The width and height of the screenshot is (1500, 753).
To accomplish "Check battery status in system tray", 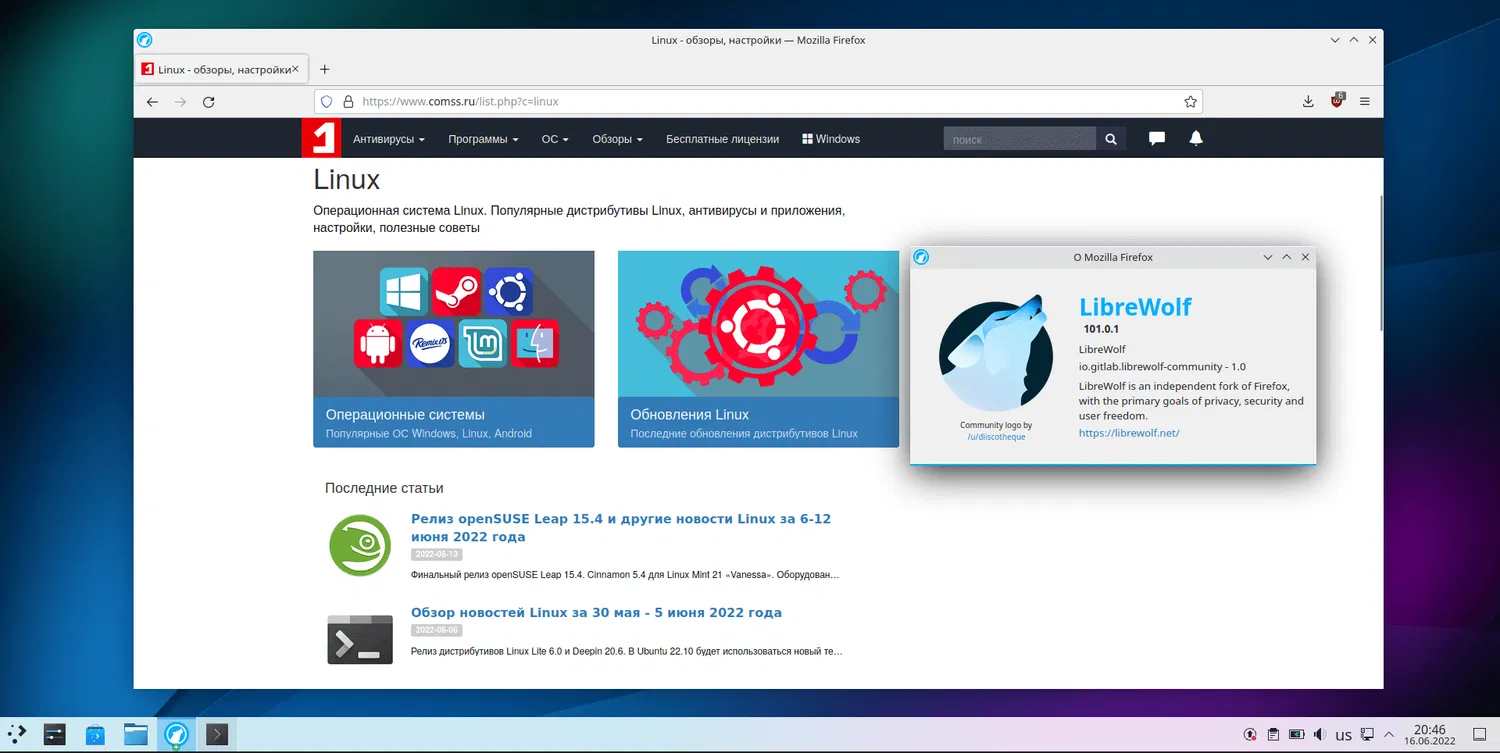I will tap(1296, 735).
